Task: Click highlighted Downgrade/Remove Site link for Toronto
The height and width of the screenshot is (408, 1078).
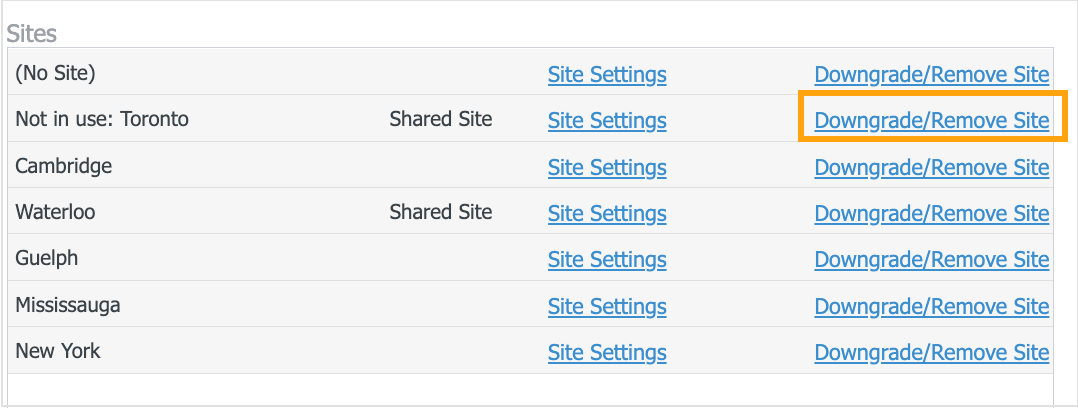Action: pyautogui.click(x=931, y=121)
